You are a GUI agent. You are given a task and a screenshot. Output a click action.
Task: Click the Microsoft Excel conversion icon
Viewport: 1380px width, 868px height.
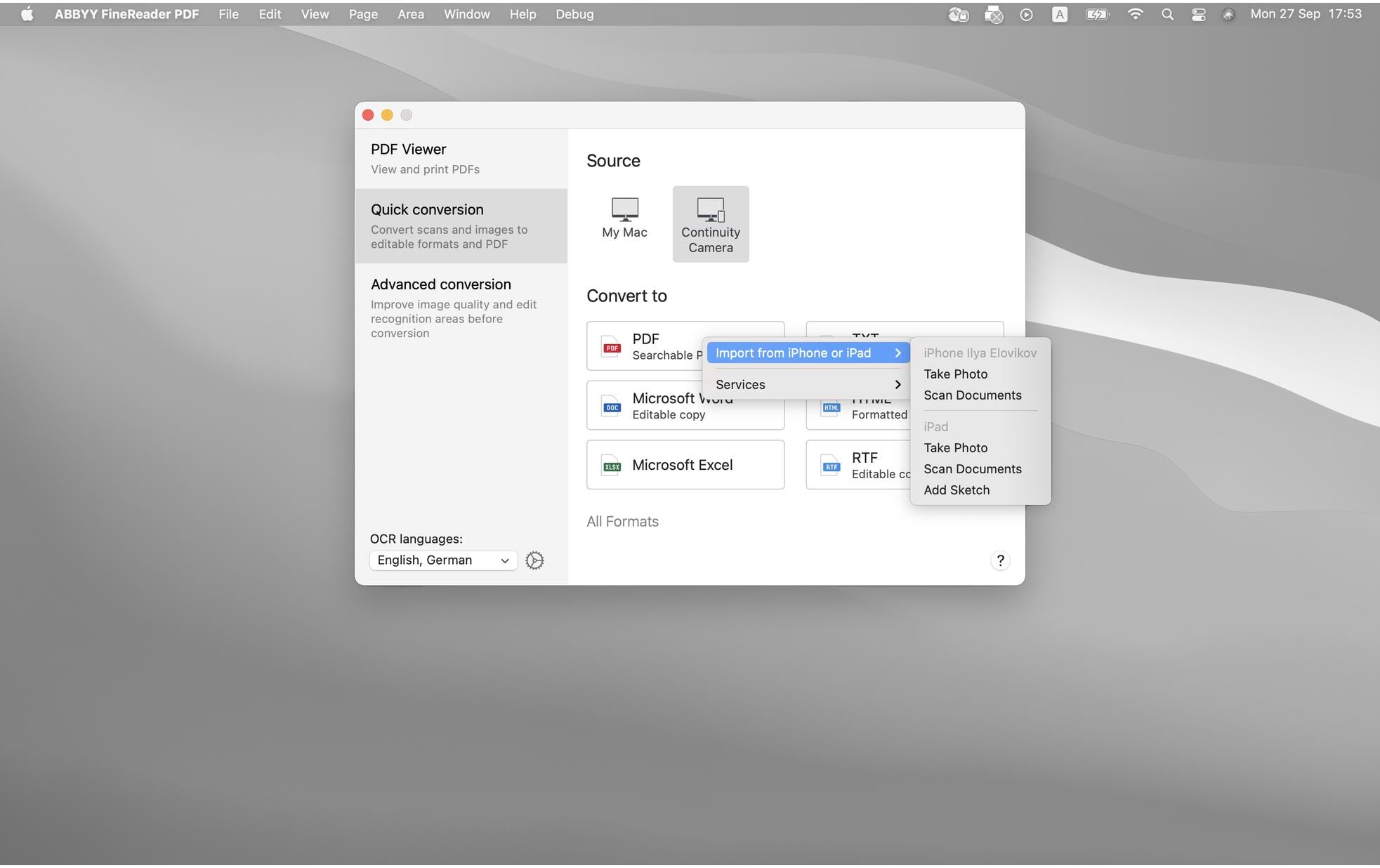[x=610, y=464]
